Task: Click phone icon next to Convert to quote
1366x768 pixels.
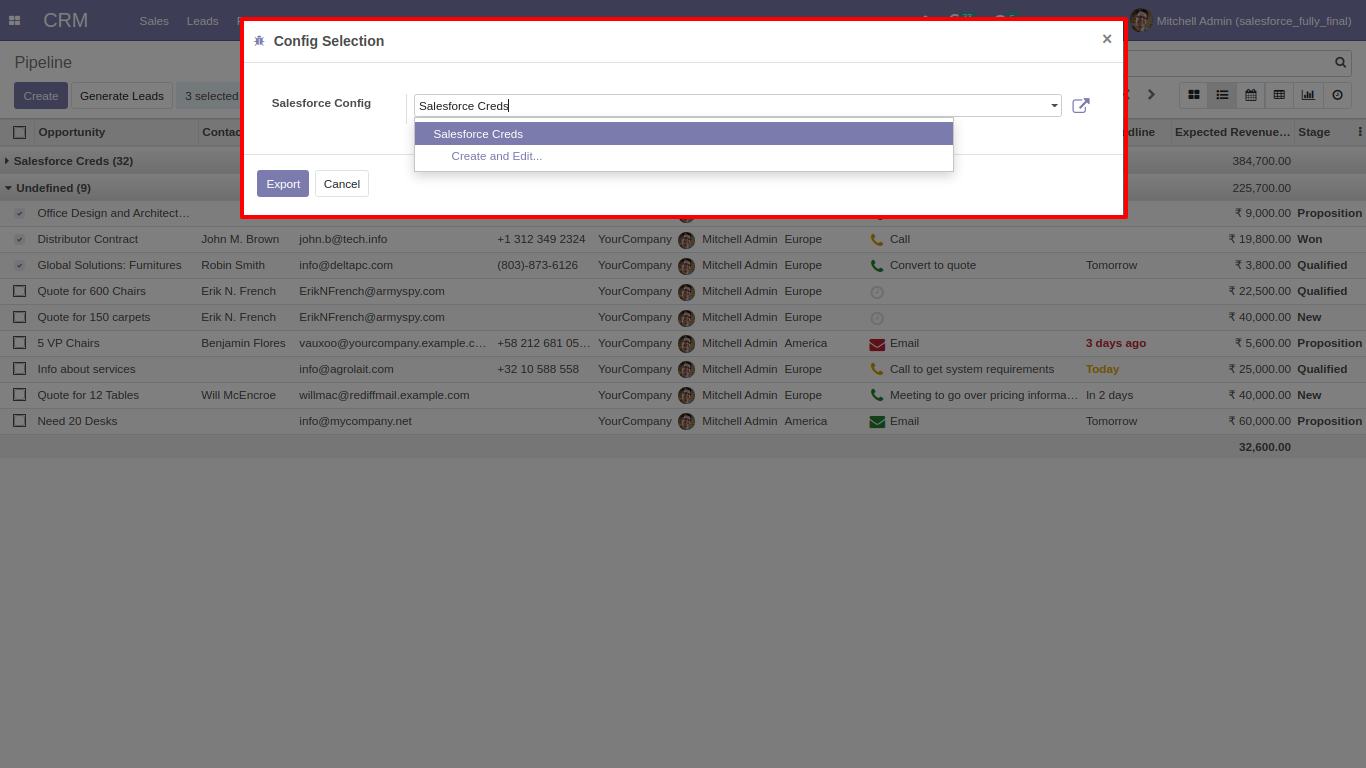Action: coord(877,266)
